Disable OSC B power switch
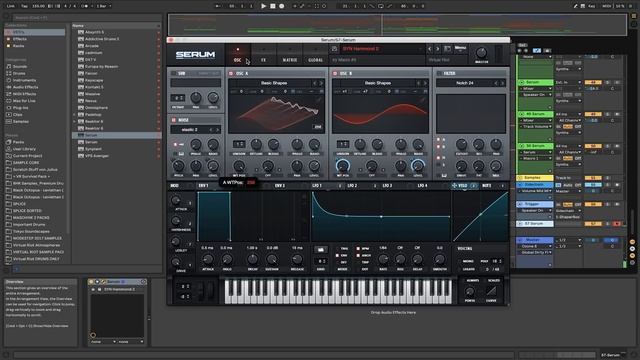The width and height of the screenshot is (640, 360). [x=335, y=73]
